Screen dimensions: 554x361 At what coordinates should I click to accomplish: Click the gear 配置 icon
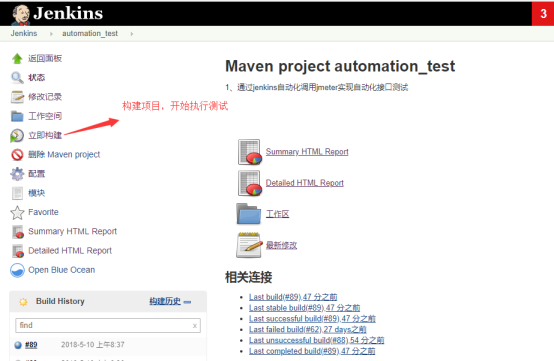pyautogui.click(x=17, y=174)
